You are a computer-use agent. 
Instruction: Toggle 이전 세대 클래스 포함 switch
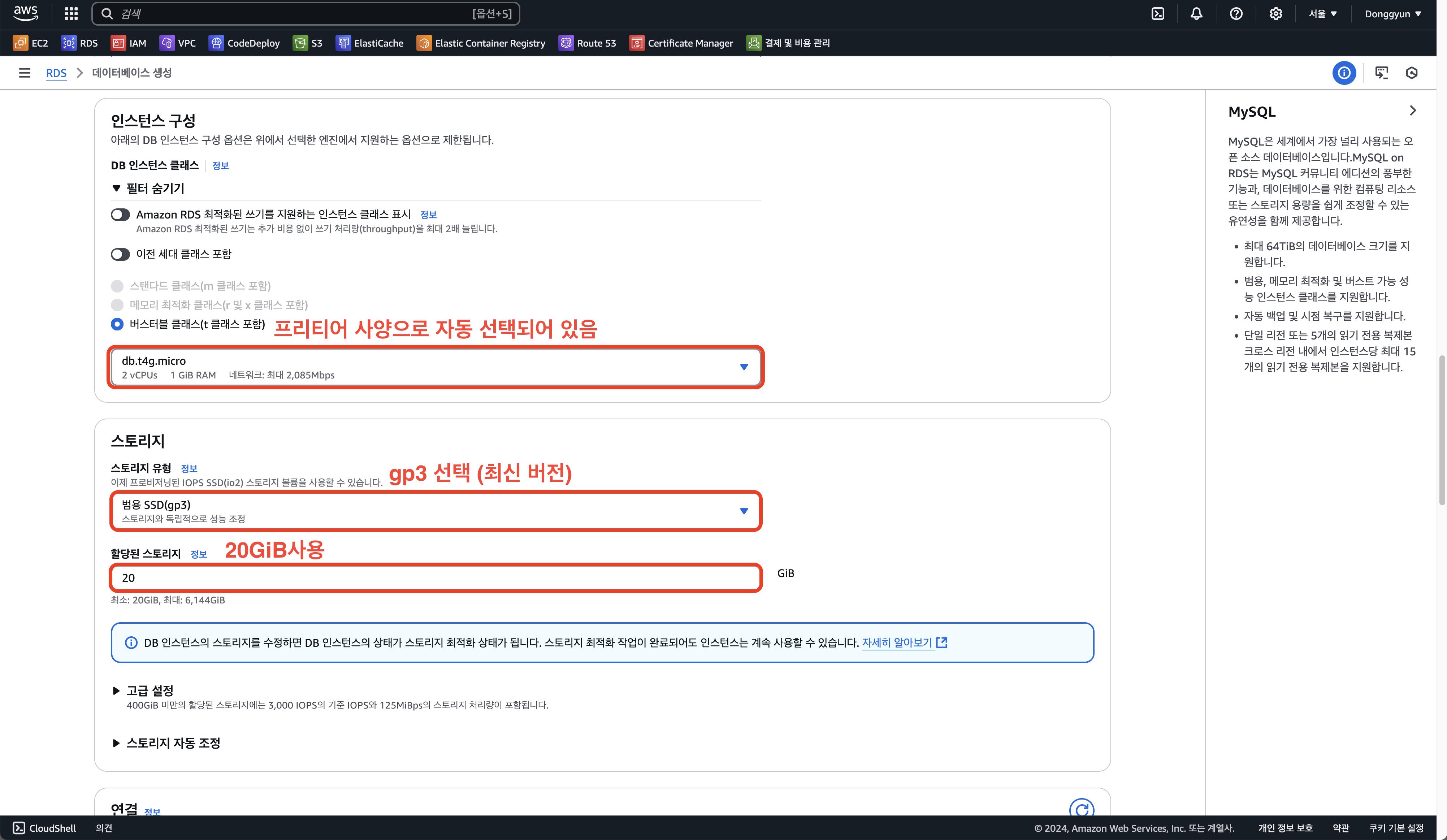[x=120, y=254]
